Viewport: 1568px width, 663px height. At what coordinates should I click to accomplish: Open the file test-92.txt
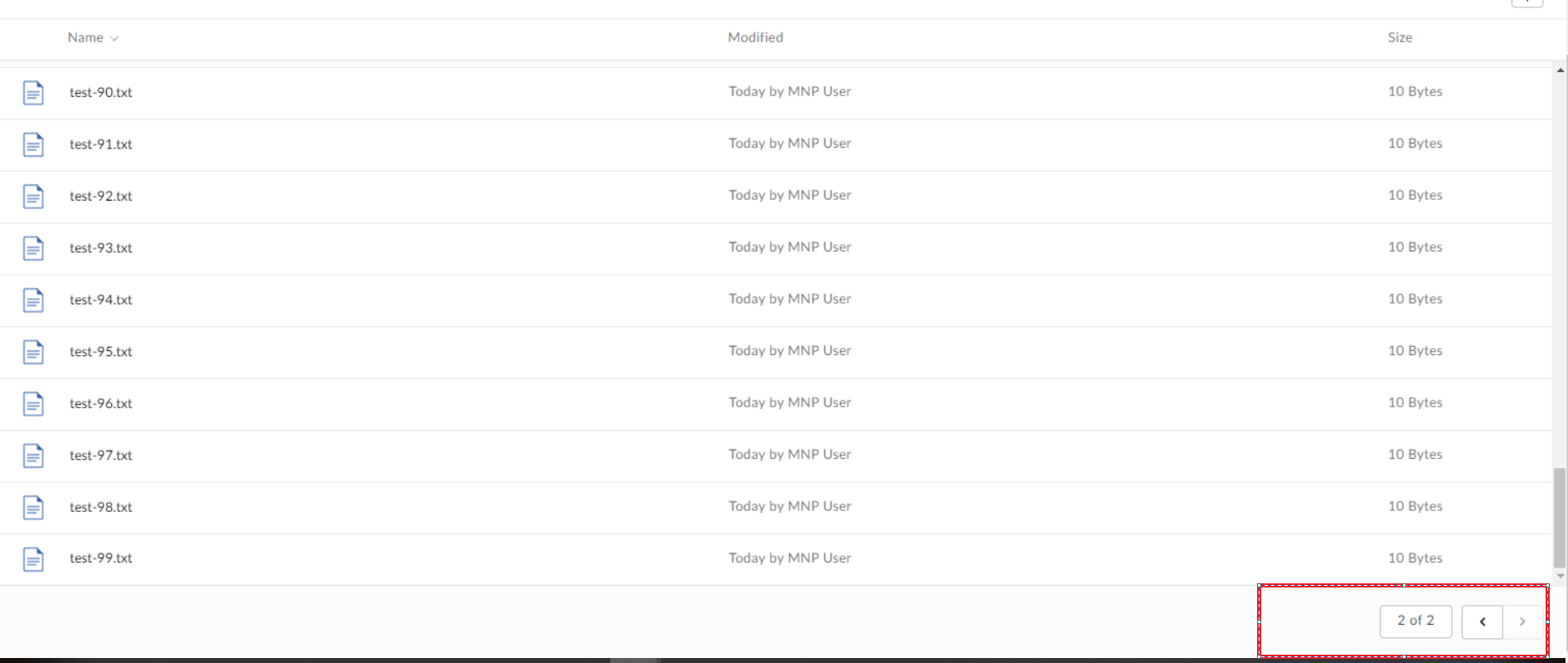[x=100, y=197]
